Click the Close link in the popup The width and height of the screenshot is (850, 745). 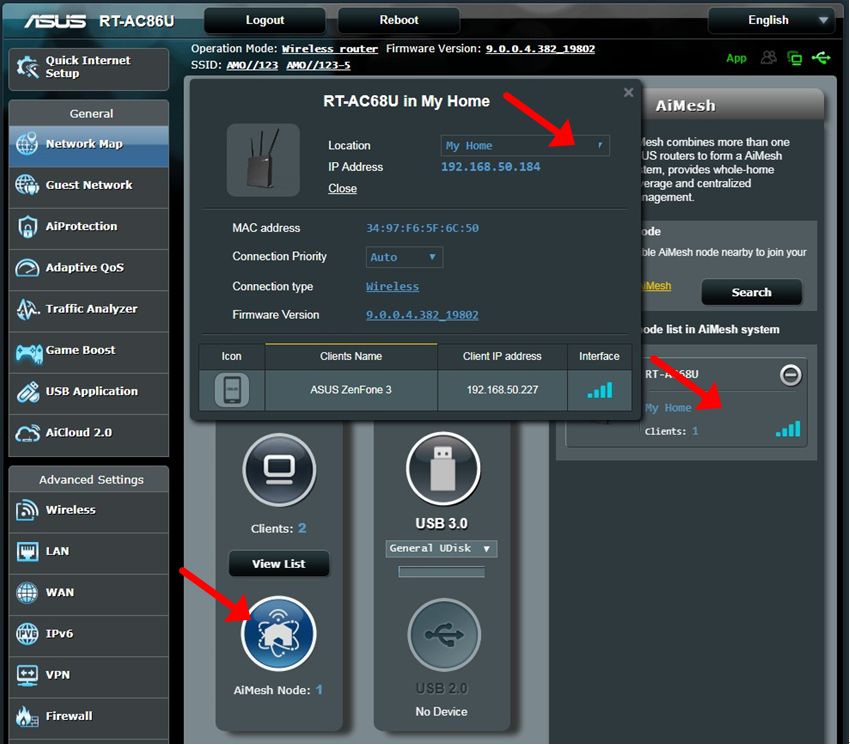coord(343,189)
